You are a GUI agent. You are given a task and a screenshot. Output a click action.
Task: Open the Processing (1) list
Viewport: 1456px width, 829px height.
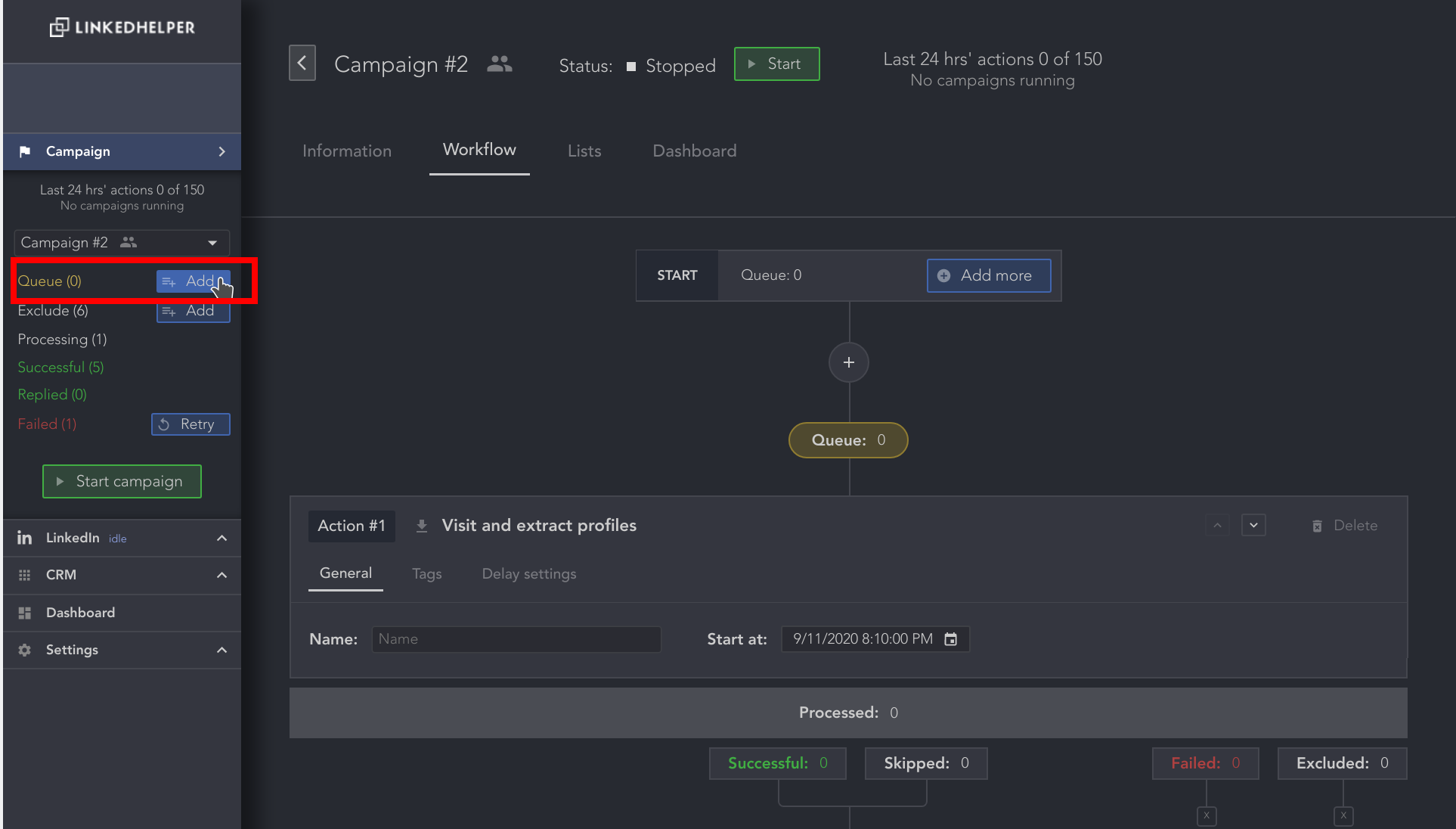click(x=62, y=340)
